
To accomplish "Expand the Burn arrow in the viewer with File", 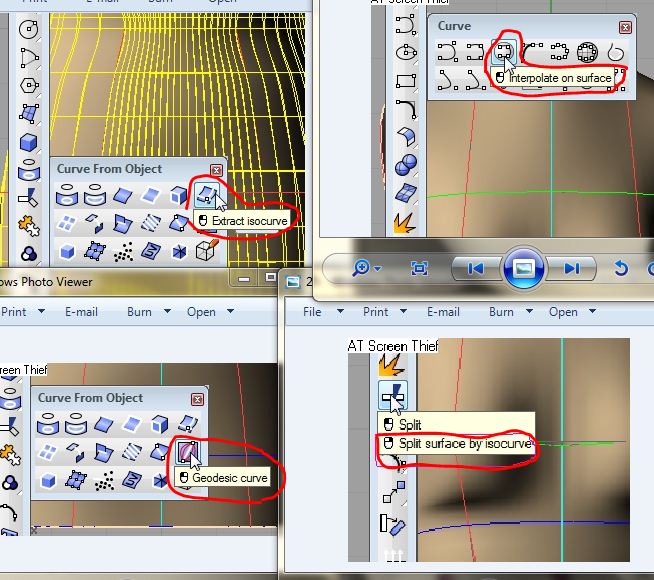I will [x=529, y=311].
